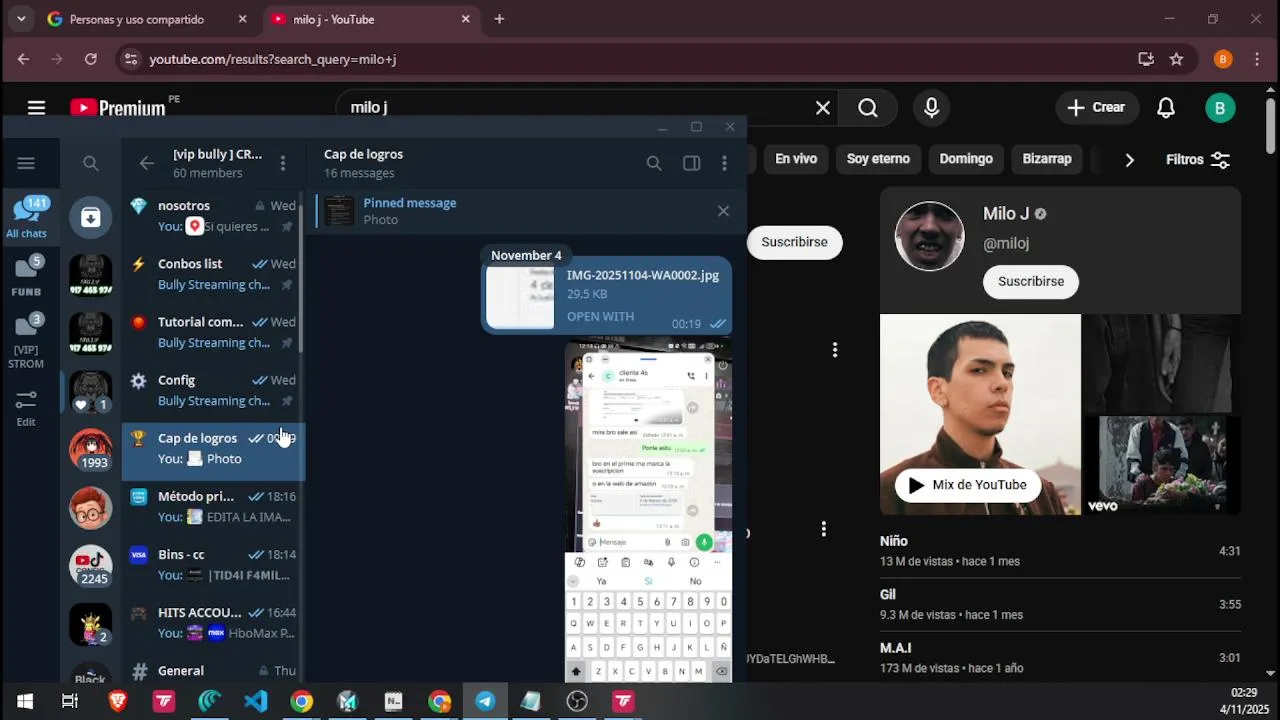The height and width of the screenshot is (720, 1280).
Task: Open nosotros topic
Action: coord(214,216)
